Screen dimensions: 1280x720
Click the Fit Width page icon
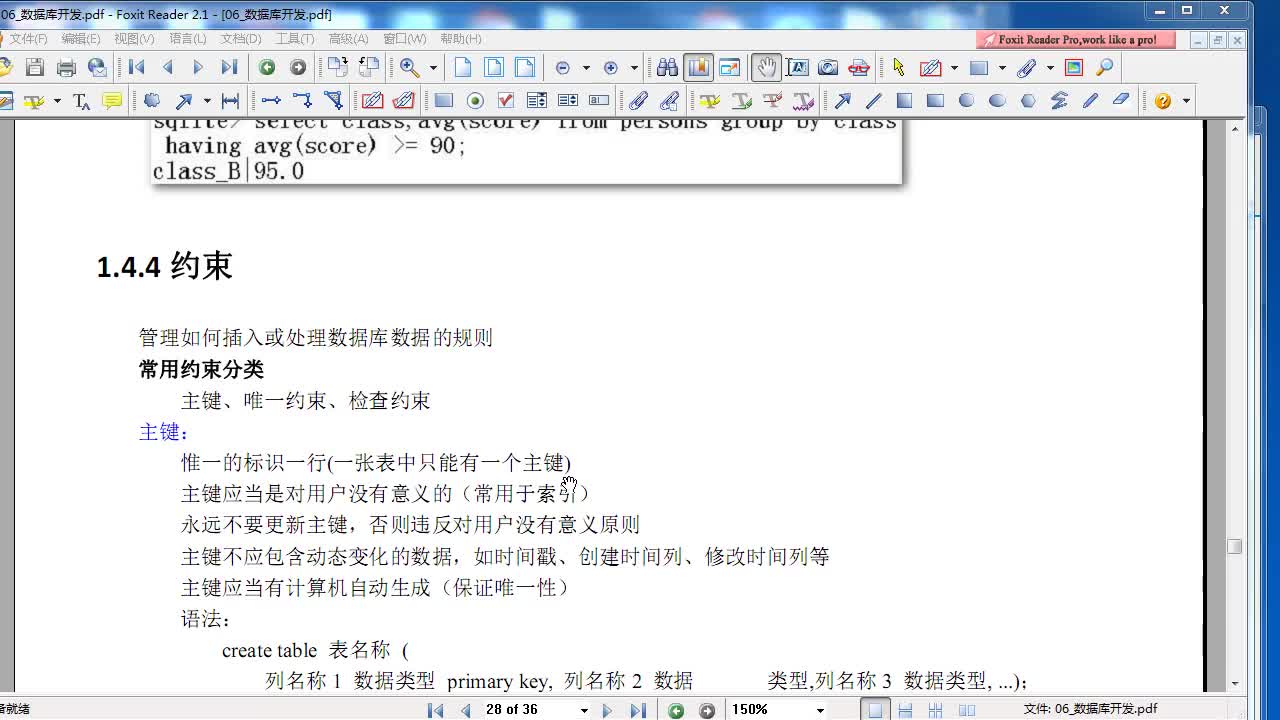coord(525,68)
